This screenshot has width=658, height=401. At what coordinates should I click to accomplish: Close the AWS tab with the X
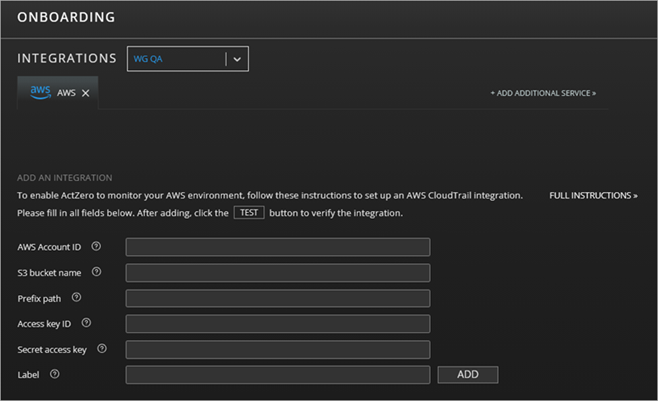click(86, 93)
